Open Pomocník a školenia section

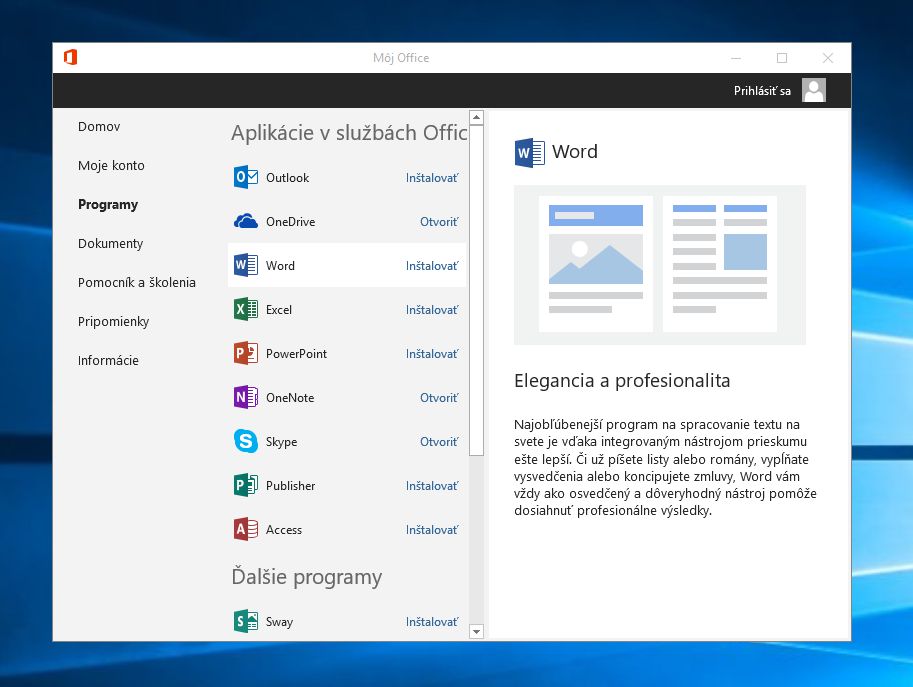point(137,282)
